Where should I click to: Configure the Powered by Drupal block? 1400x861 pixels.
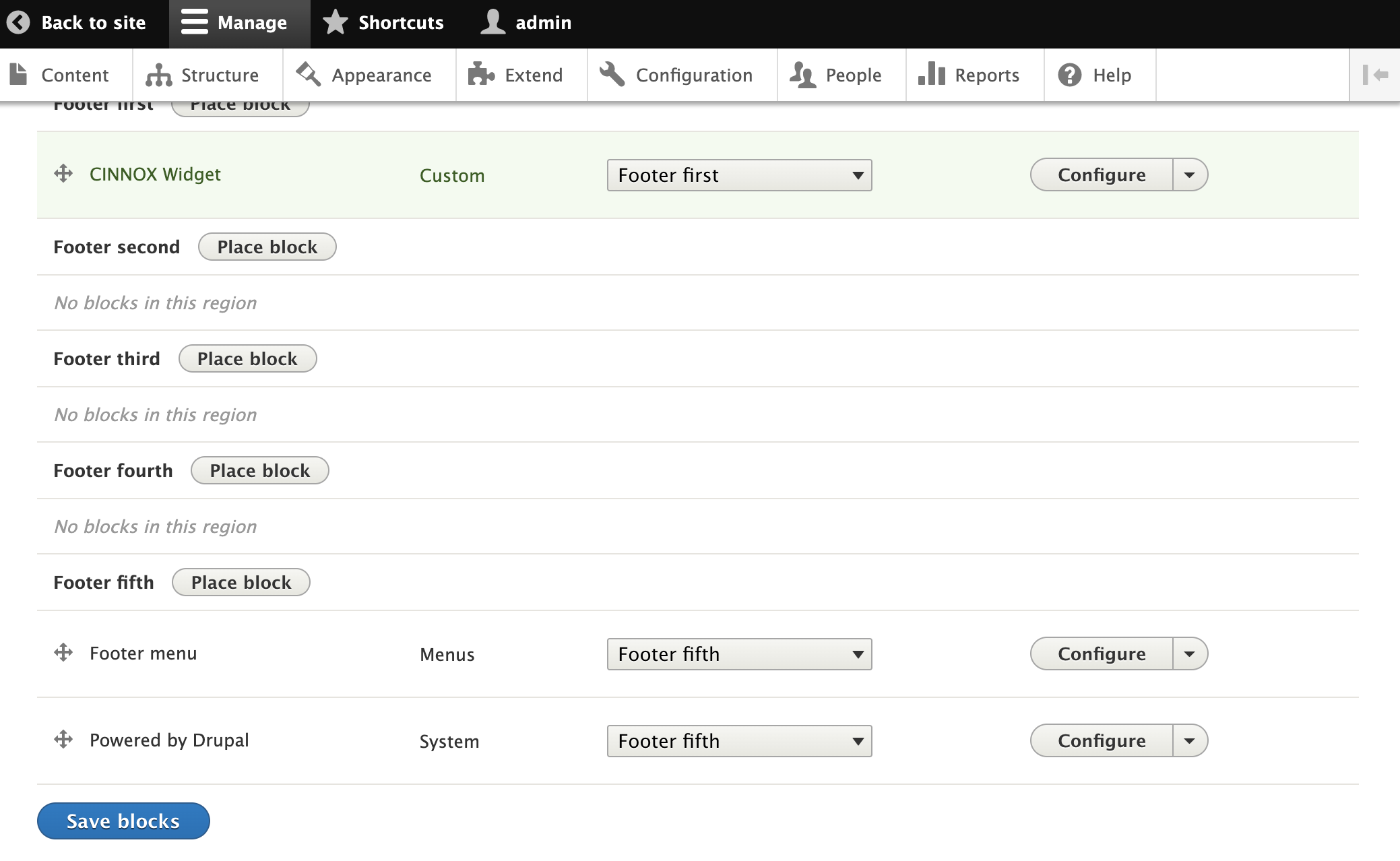[1102, 741]
